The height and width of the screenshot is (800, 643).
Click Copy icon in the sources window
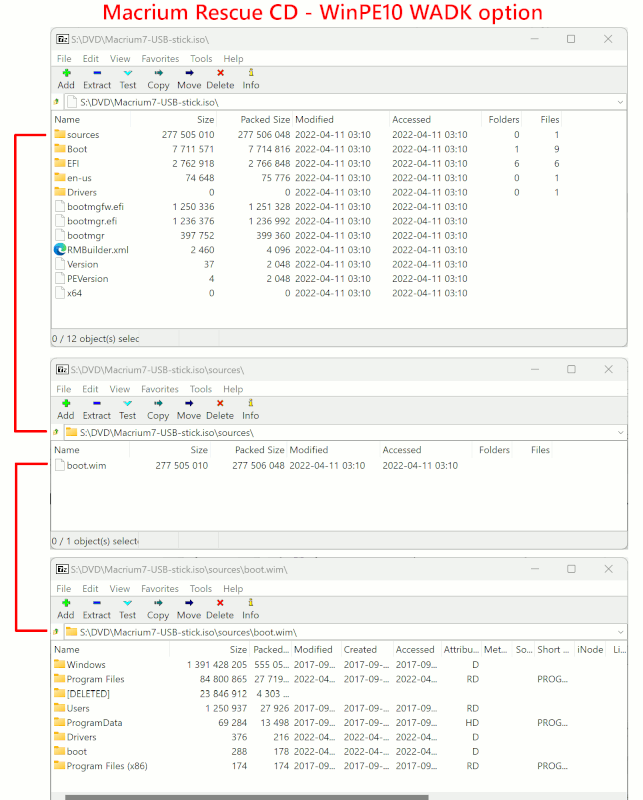(158, 403)
